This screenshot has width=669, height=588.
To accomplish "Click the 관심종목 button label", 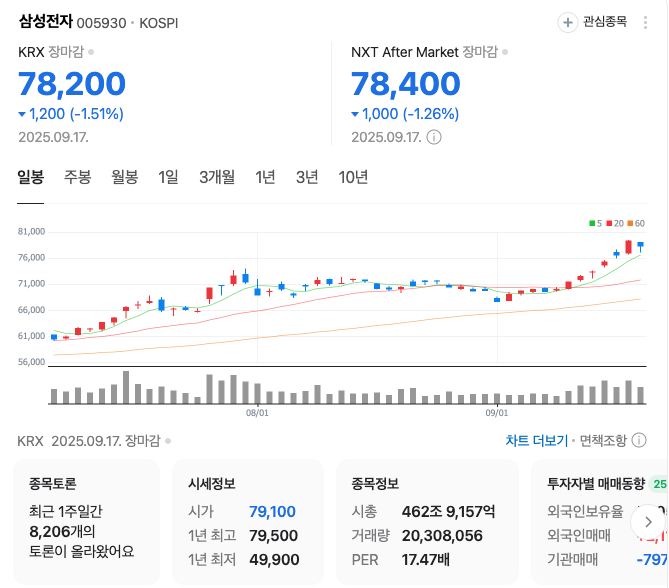I will pyautogui.click(x=605, y=22).
